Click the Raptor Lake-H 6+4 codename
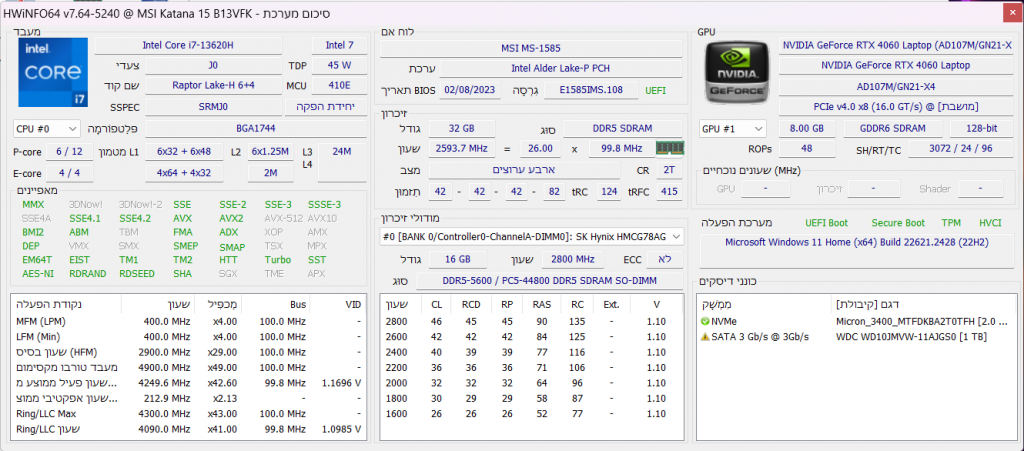This screenshot has height=451, width=1024. (214, 86)
